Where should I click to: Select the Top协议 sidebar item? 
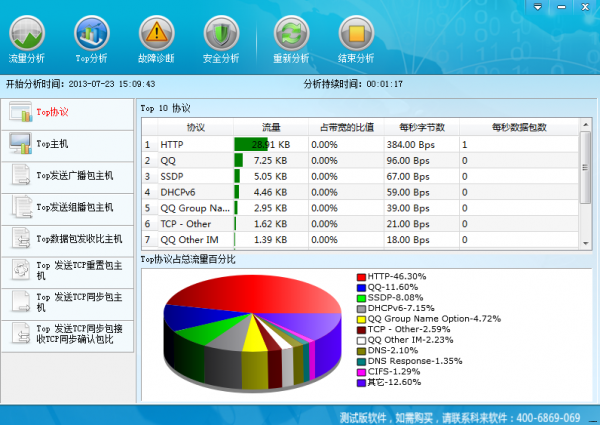[x=67, y=114]
